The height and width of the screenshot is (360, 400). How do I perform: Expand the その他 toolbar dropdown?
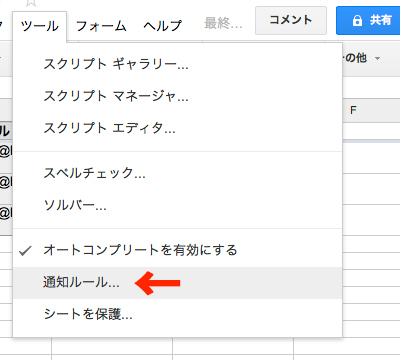362,58
